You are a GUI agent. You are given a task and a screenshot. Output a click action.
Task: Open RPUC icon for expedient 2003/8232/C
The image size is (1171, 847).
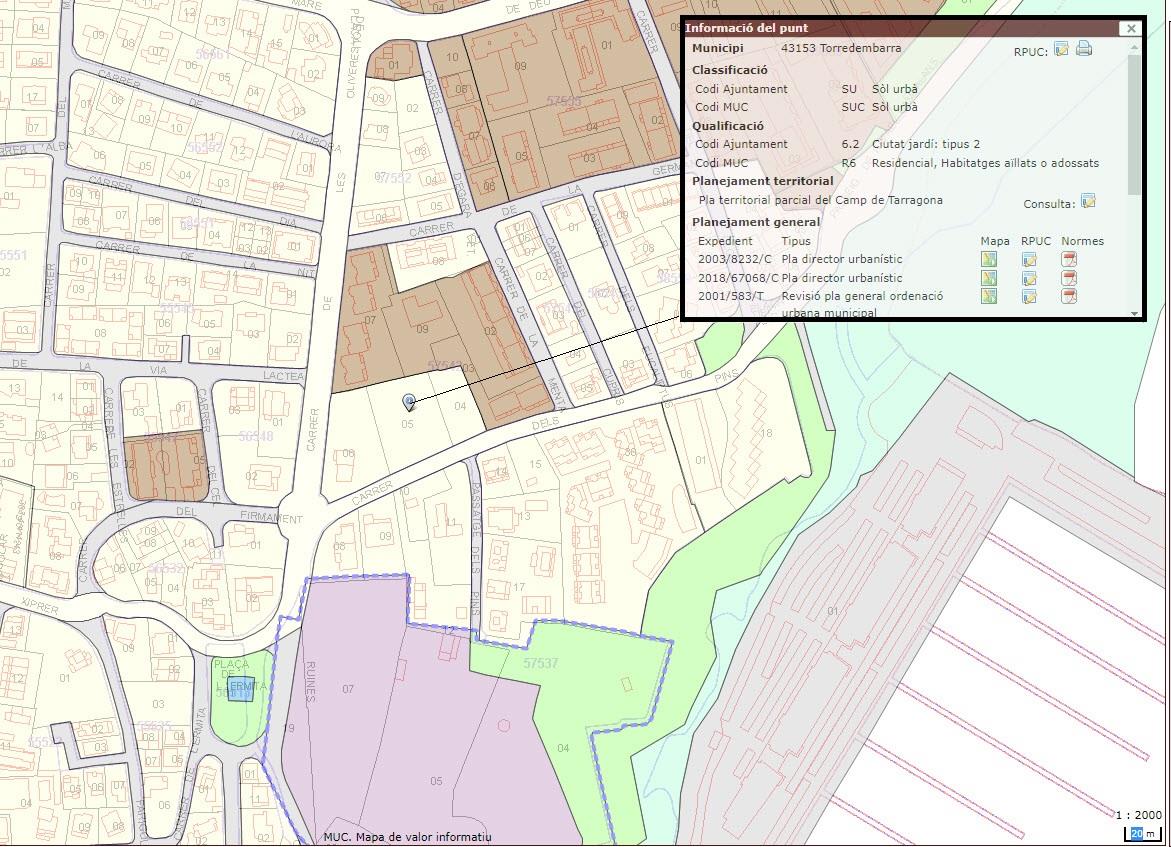pos(1029,259)
